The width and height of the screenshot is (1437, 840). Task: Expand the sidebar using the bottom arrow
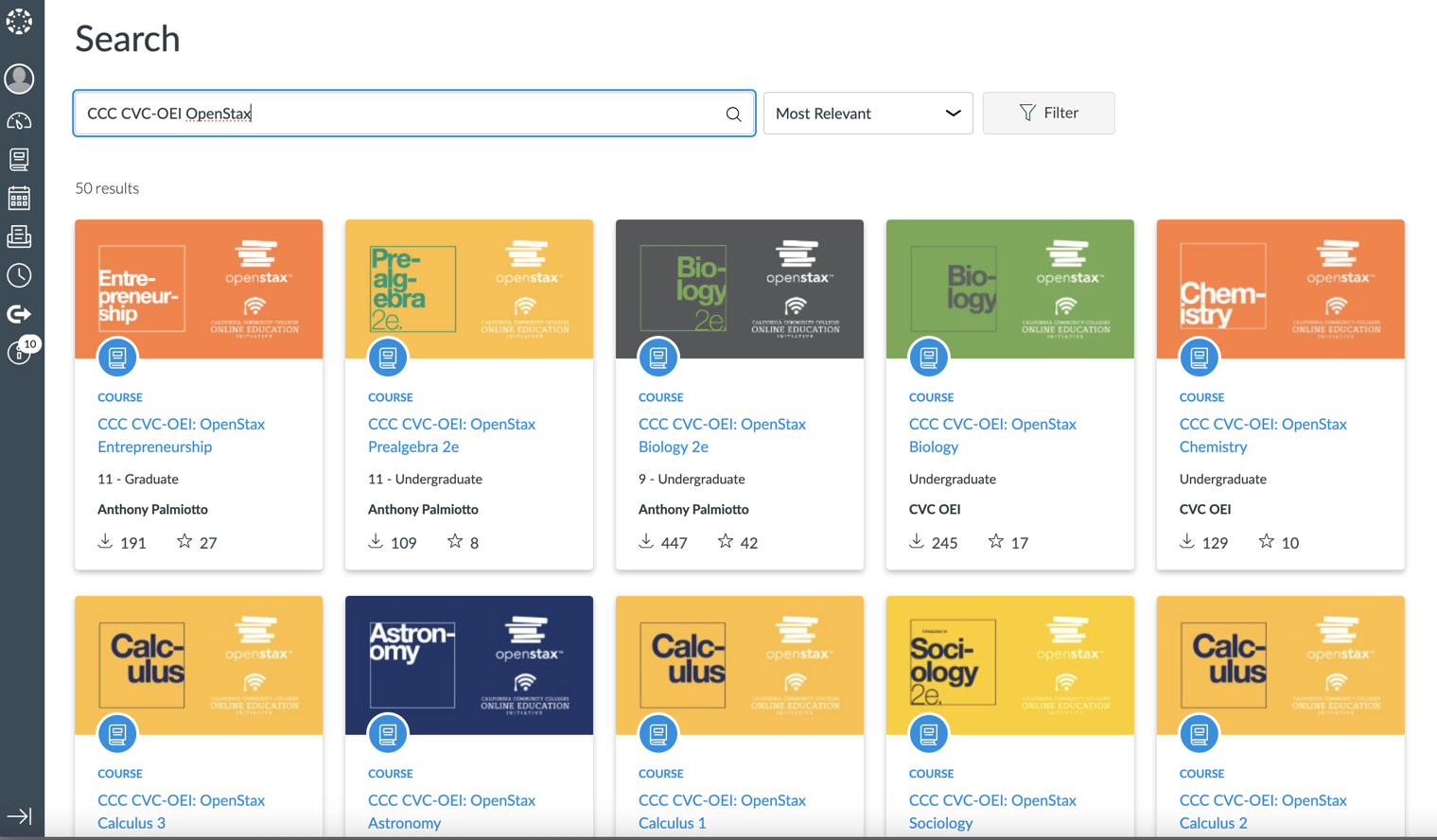click(20, 815)
